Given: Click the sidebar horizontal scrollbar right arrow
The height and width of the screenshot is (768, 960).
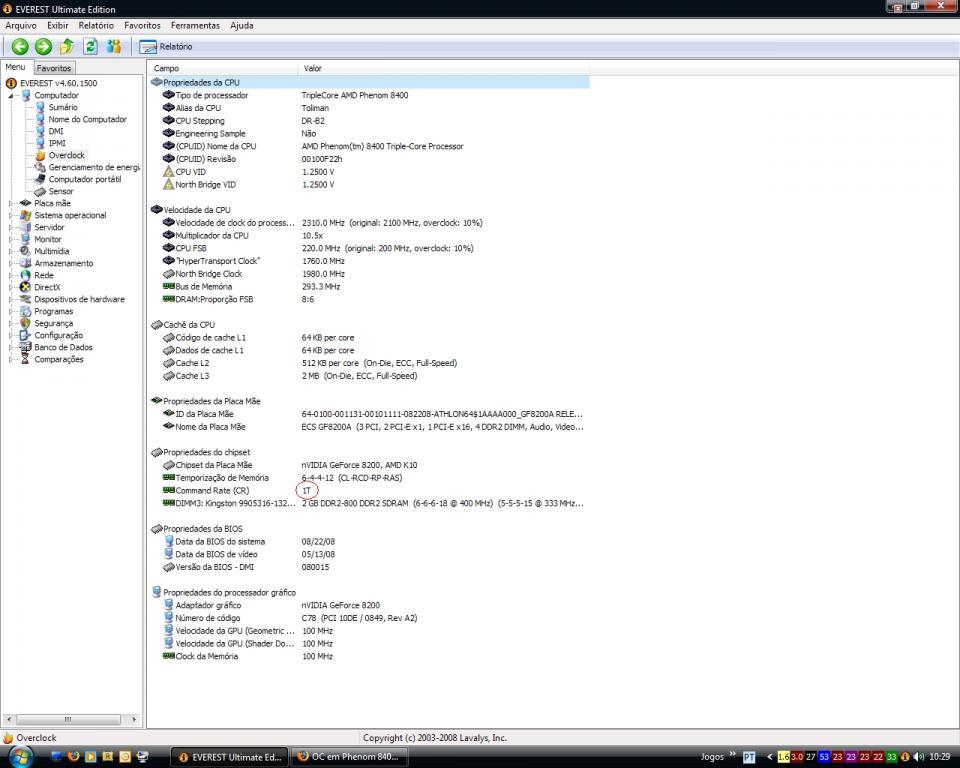Looking at the screenshot, I should click(x=134, y=719).
